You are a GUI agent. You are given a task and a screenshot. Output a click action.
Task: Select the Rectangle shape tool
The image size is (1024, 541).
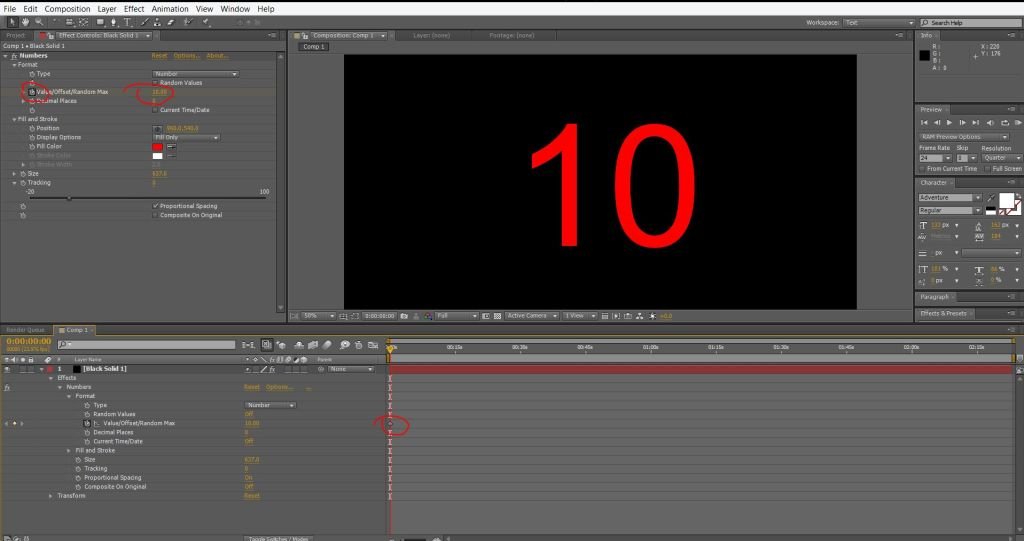tap(100, 22)
